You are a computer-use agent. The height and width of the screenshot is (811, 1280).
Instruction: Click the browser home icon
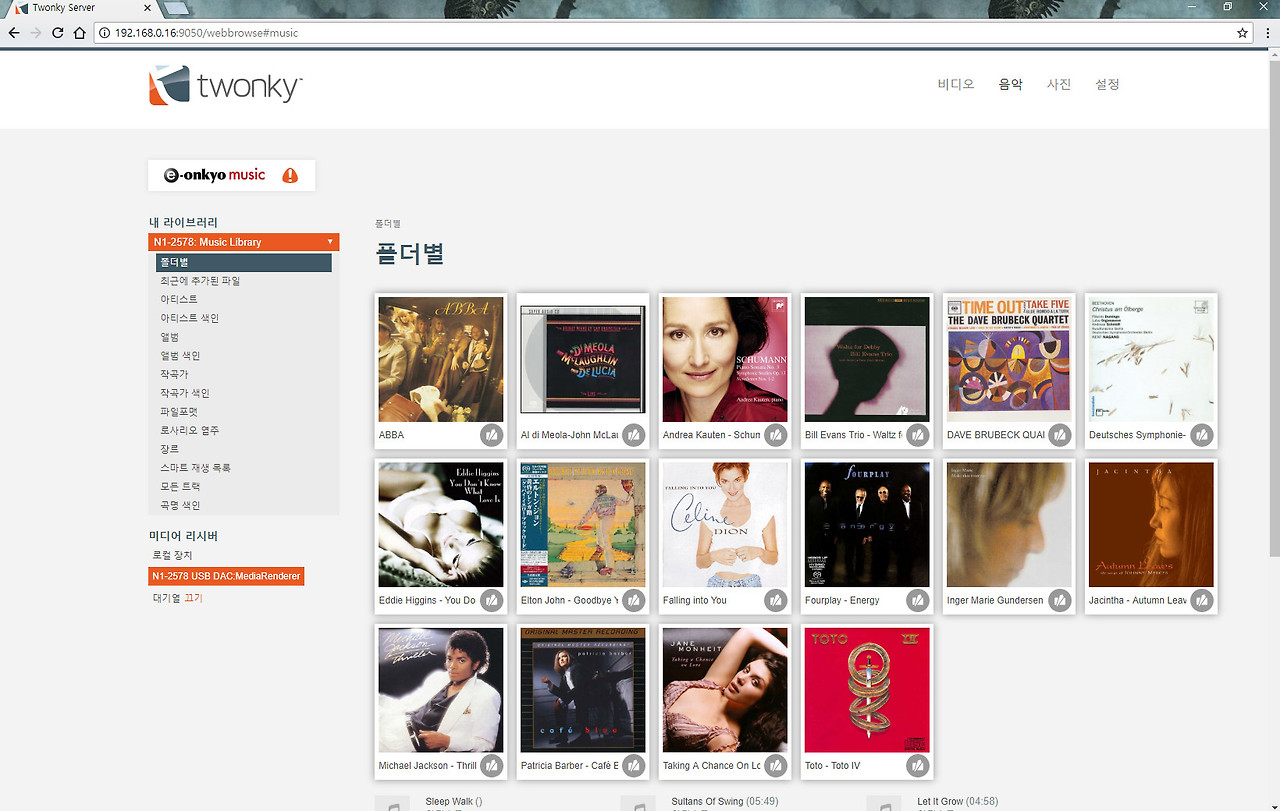tap(80, 33)
